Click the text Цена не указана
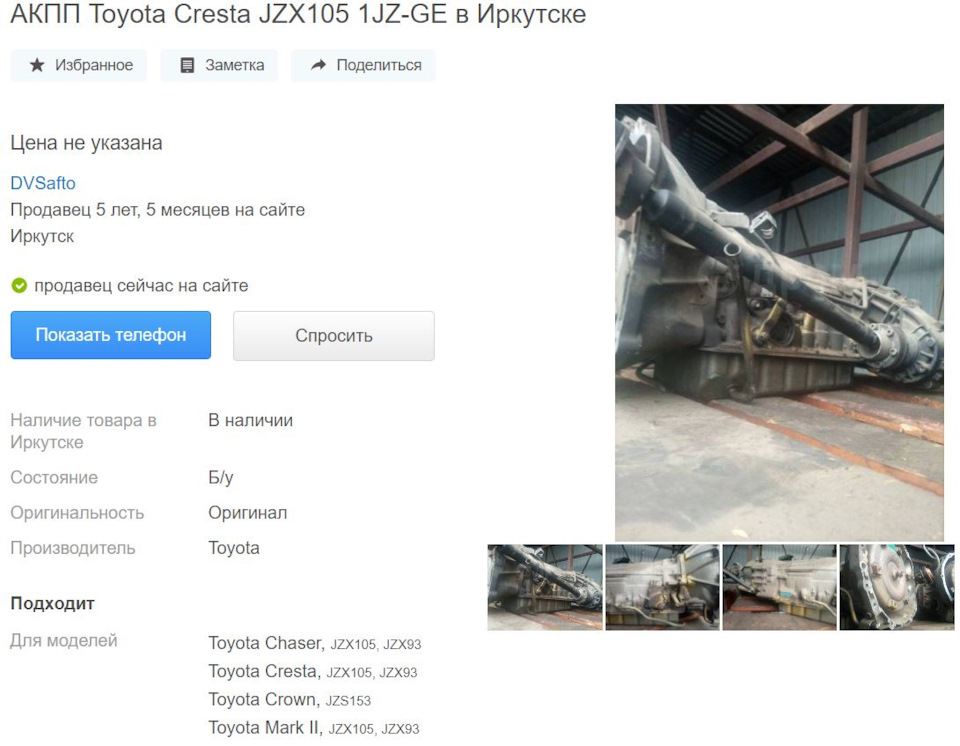Viewport: 960px width, 746px height. click(86, 143)
